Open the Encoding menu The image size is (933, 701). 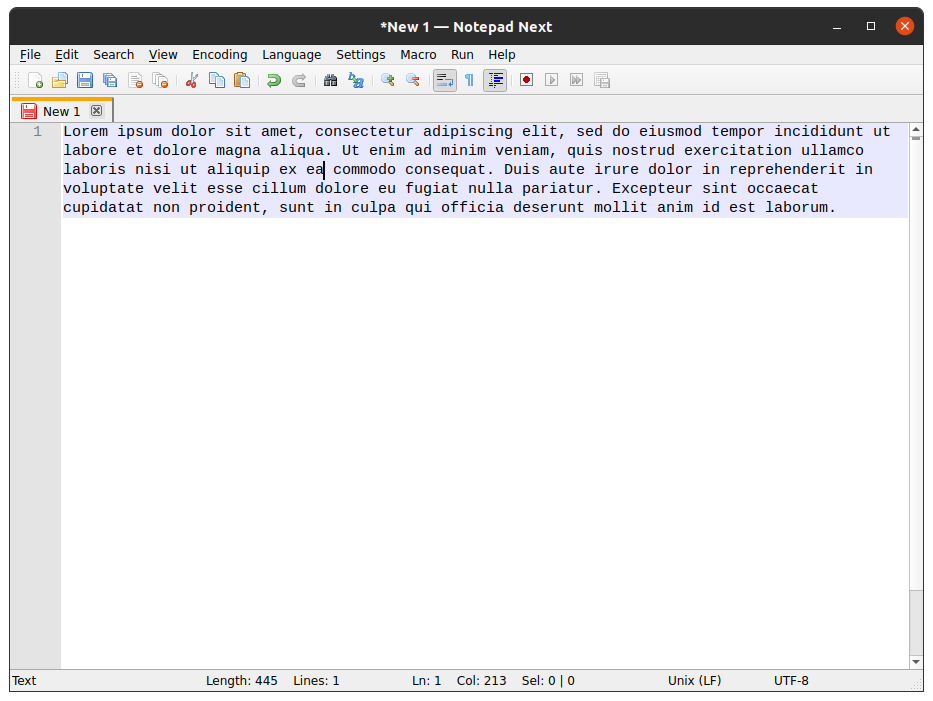click(219, 55)
